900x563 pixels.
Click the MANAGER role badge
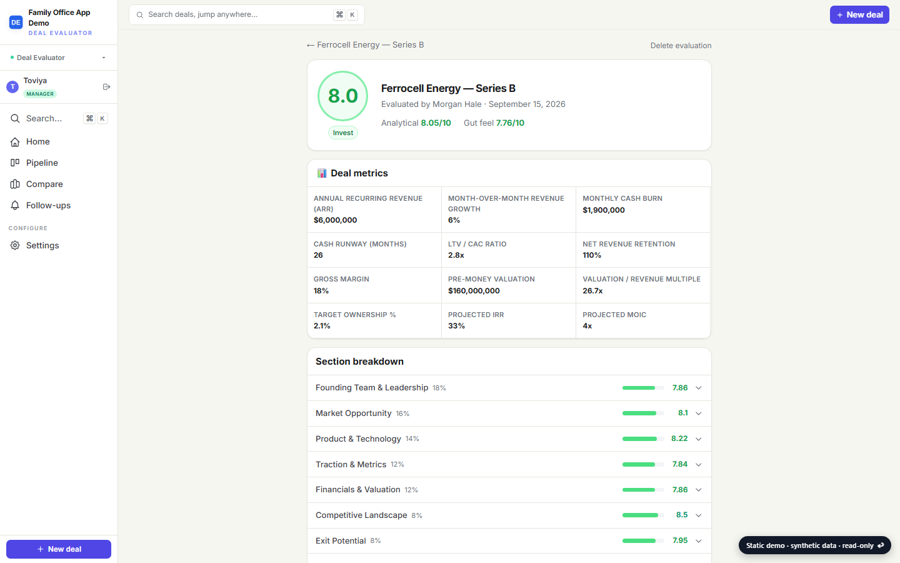40,94
